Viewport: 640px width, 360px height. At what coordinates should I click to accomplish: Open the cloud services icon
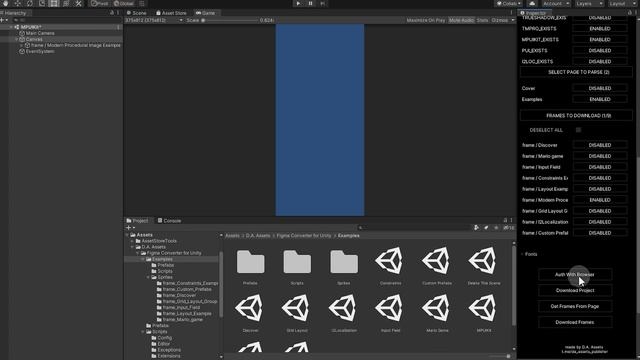click(532, 3)
